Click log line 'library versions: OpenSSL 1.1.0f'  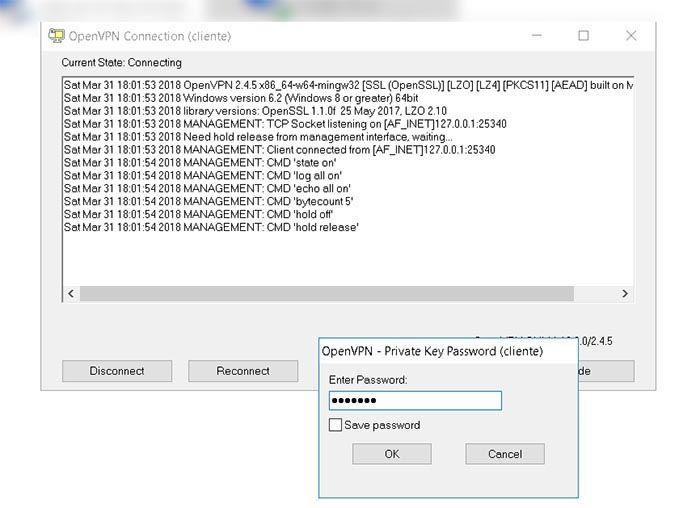(255, 111)
